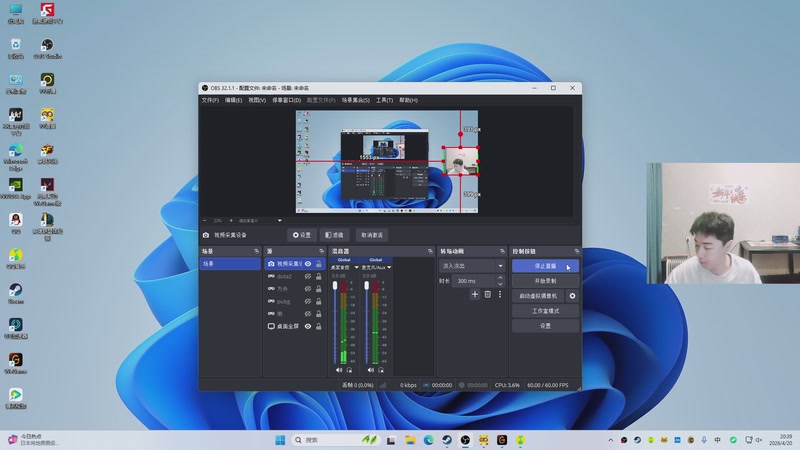Increase transition duration with up arrow

[x=500, y=278]
